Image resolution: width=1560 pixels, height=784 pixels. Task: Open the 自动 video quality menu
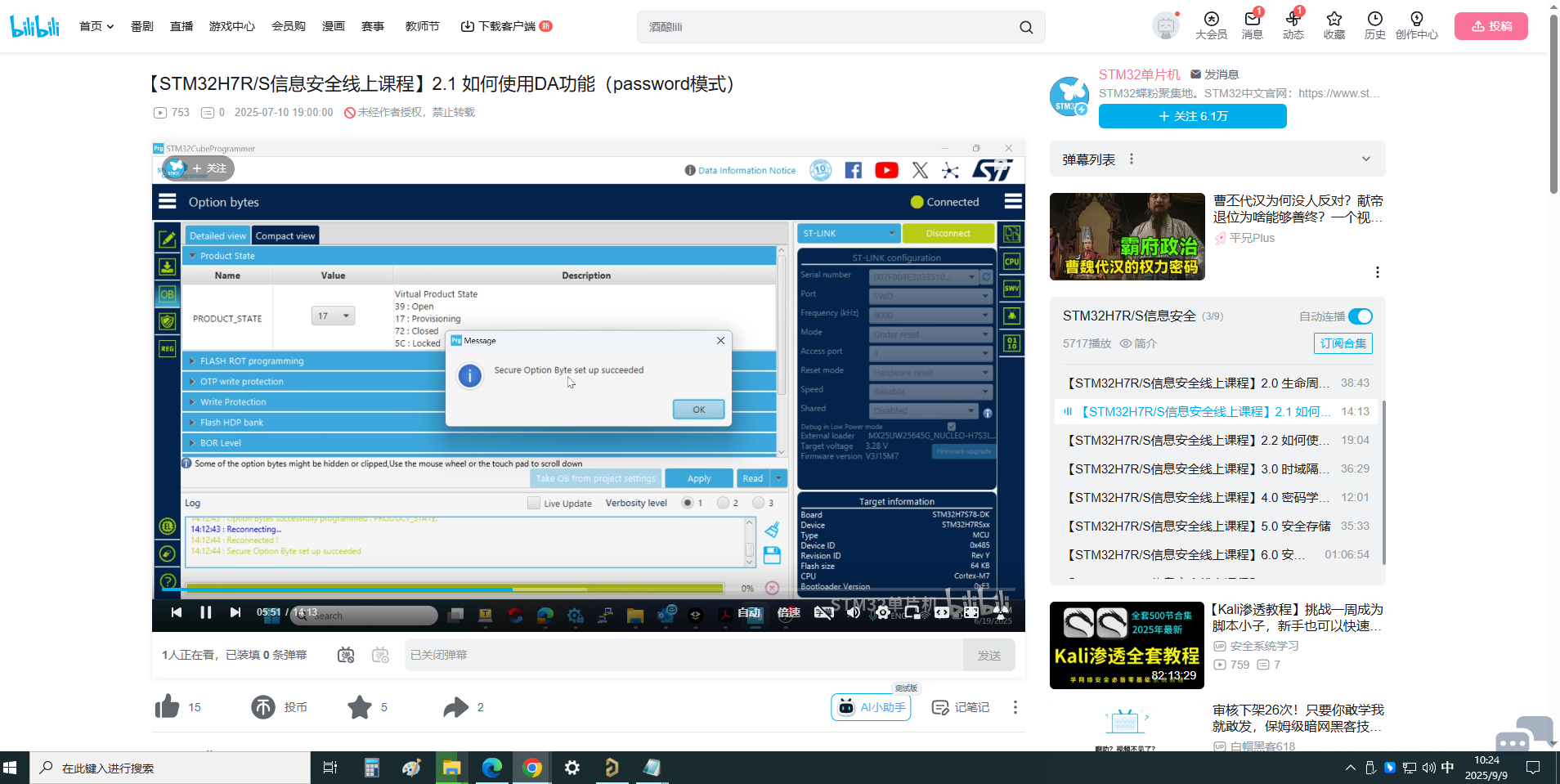[749, 612]
